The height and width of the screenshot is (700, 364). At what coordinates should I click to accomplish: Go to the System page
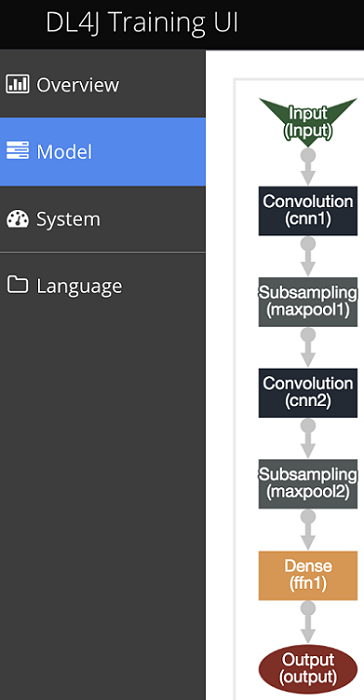tap(103, 219)
